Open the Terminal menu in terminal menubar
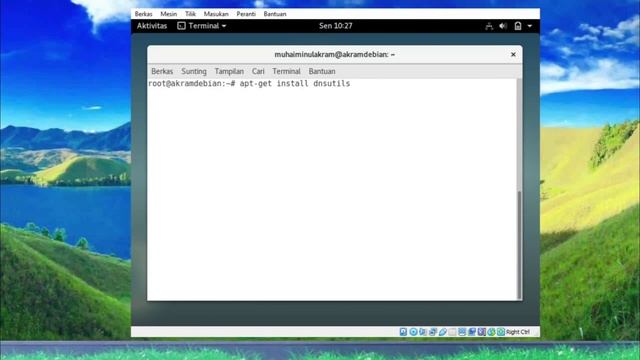The height and width of the screenshot is (360, 640). [x=286, y=71]
